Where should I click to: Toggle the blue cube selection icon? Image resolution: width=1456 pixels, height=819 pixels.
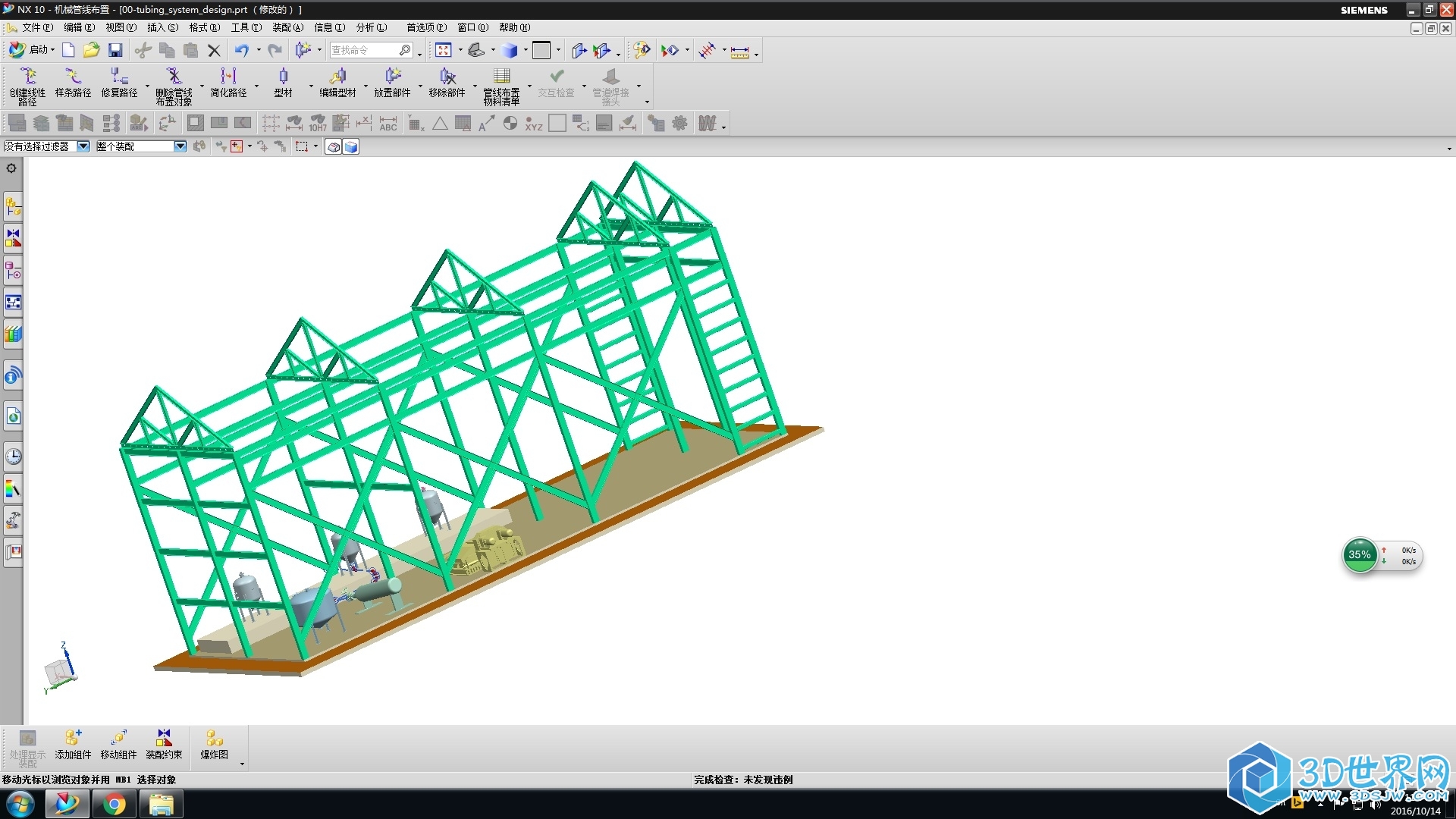pyautogui.click(x=351, y=146)
